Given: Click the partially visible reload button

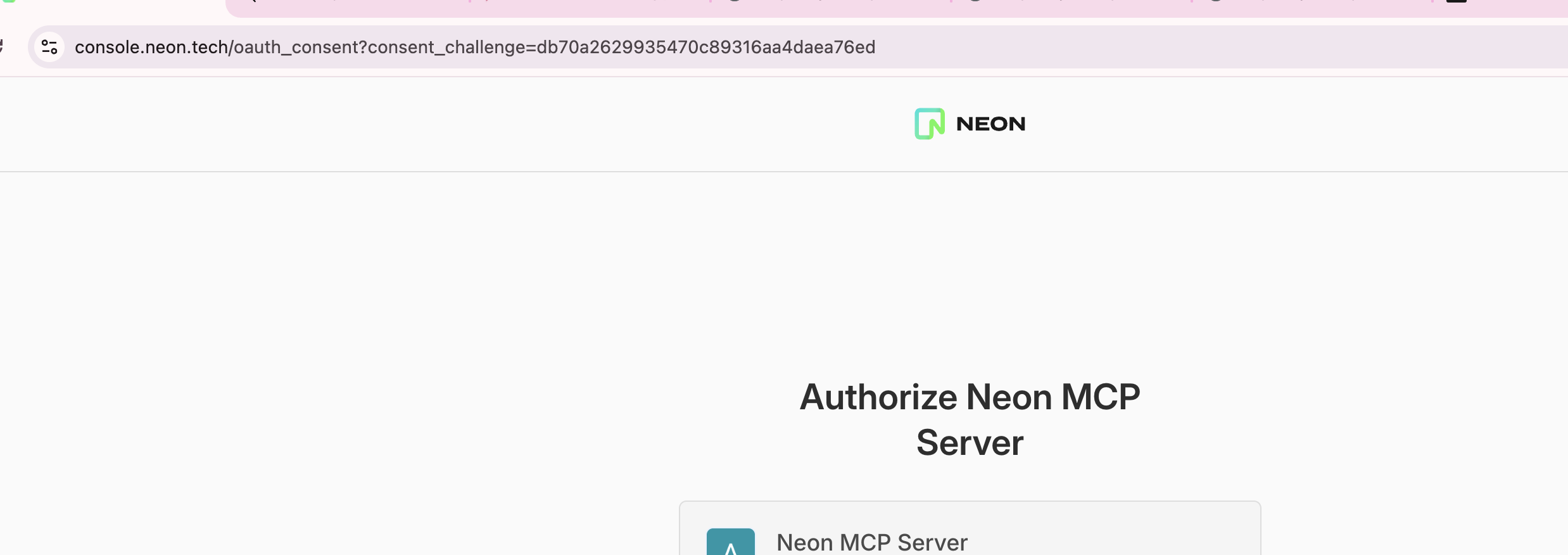Looking at the screenshot, I should pyautogui.click(x=2, y=47).
